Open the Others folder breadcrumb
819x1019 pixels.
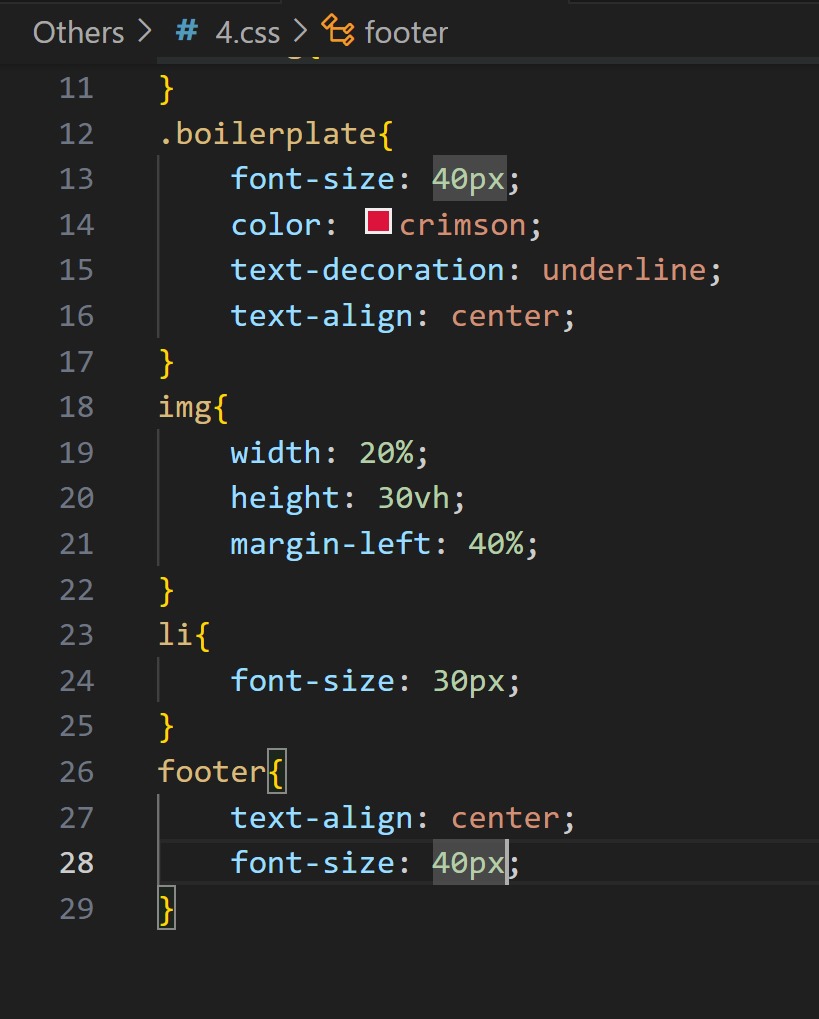[x=78, y=32]
